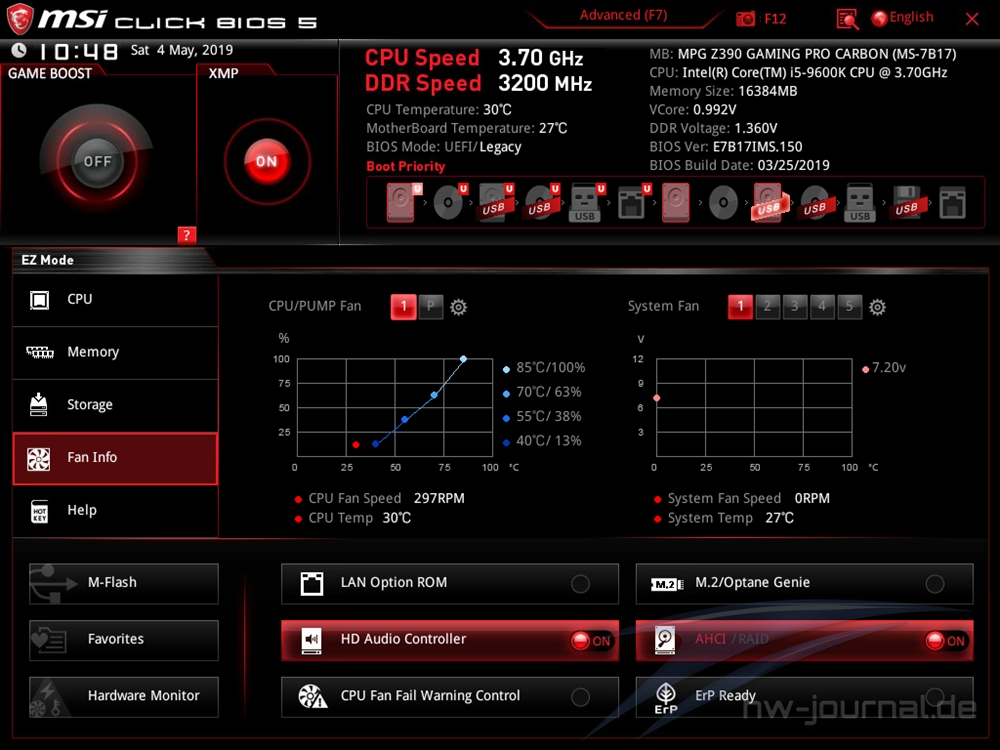1000x750 pixels.
Task: Toggle ErP Ready setting
Action: coord(934,697)
